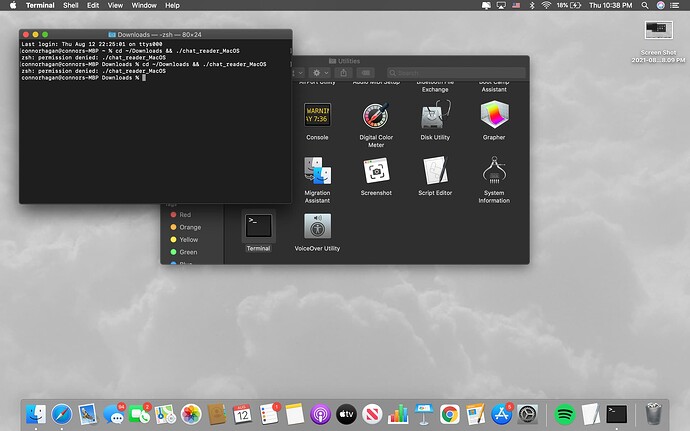This screenshot has width=690, height=431.
Task: Launch Spotify from the Dock
Action: coord(565,414)
